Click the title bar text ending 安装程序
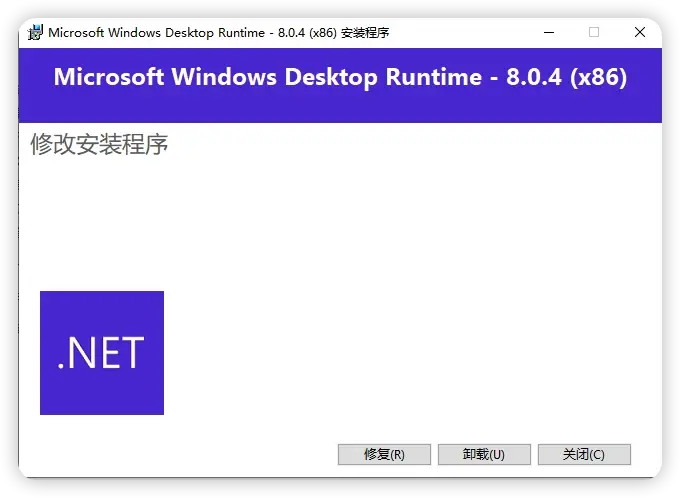 coord(219,33)
